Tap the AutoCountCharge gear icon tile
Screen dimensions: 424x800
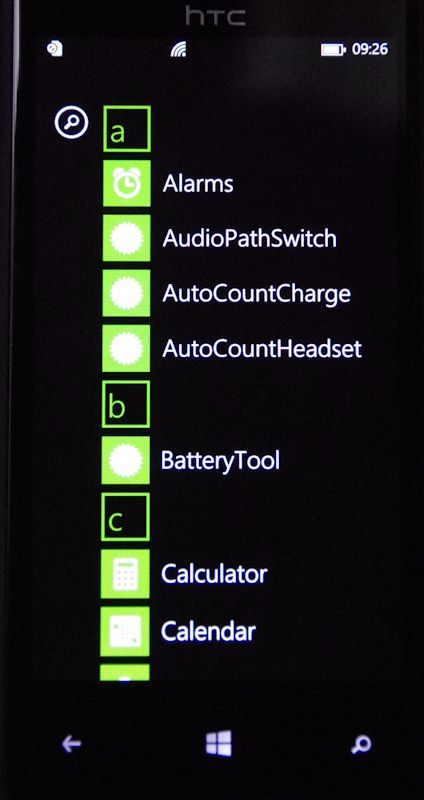pyautogui.click(x=126, y=293)
